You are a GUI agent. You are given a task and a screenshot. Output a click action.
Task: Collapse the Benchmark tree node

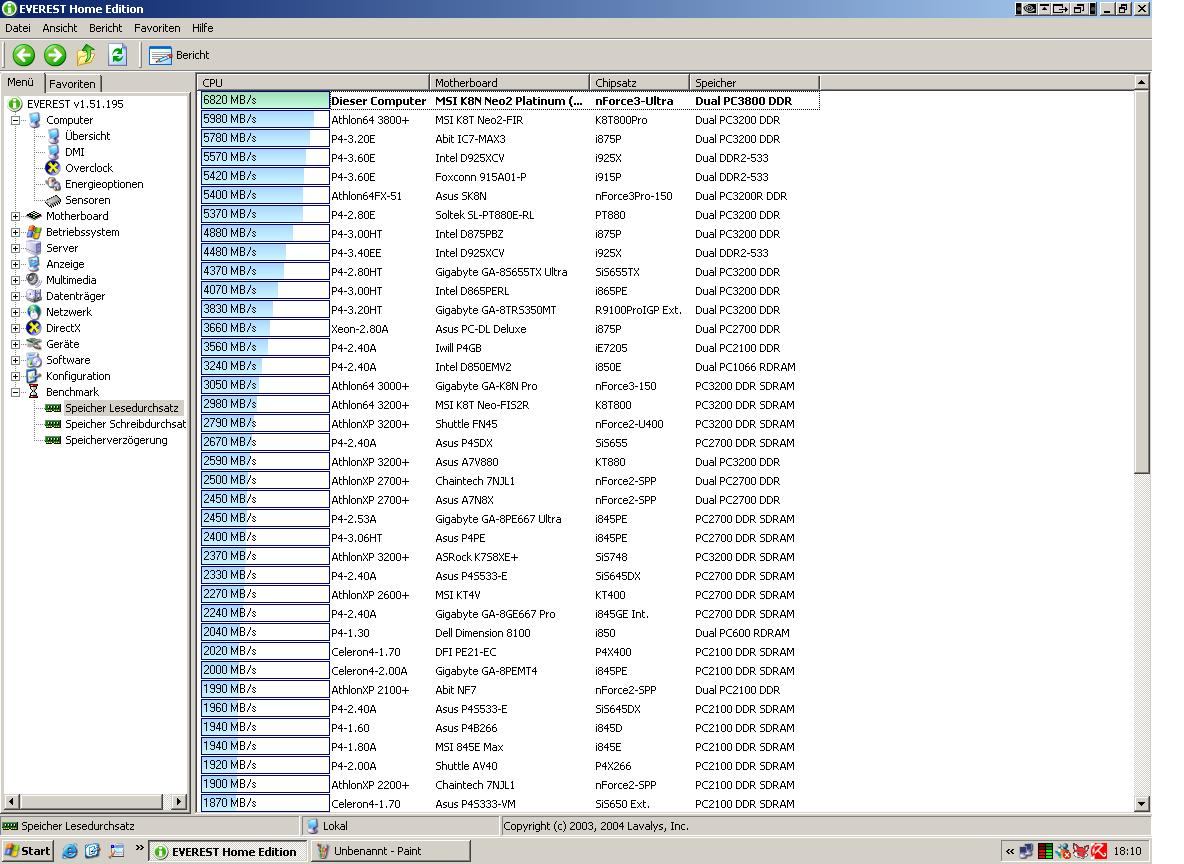pos(15,392)
